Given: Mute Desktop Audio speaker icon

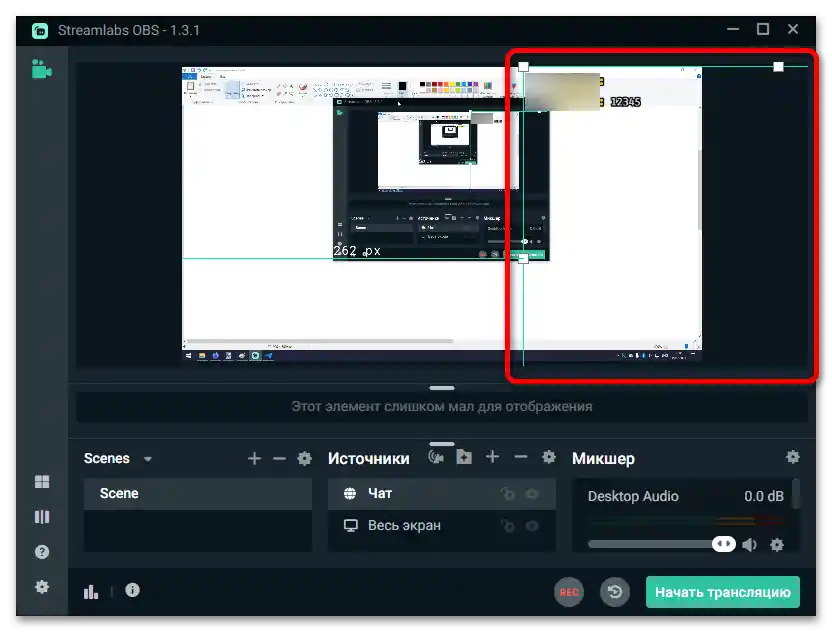Looking at the screenshot, I should click(x=750, y=544).
